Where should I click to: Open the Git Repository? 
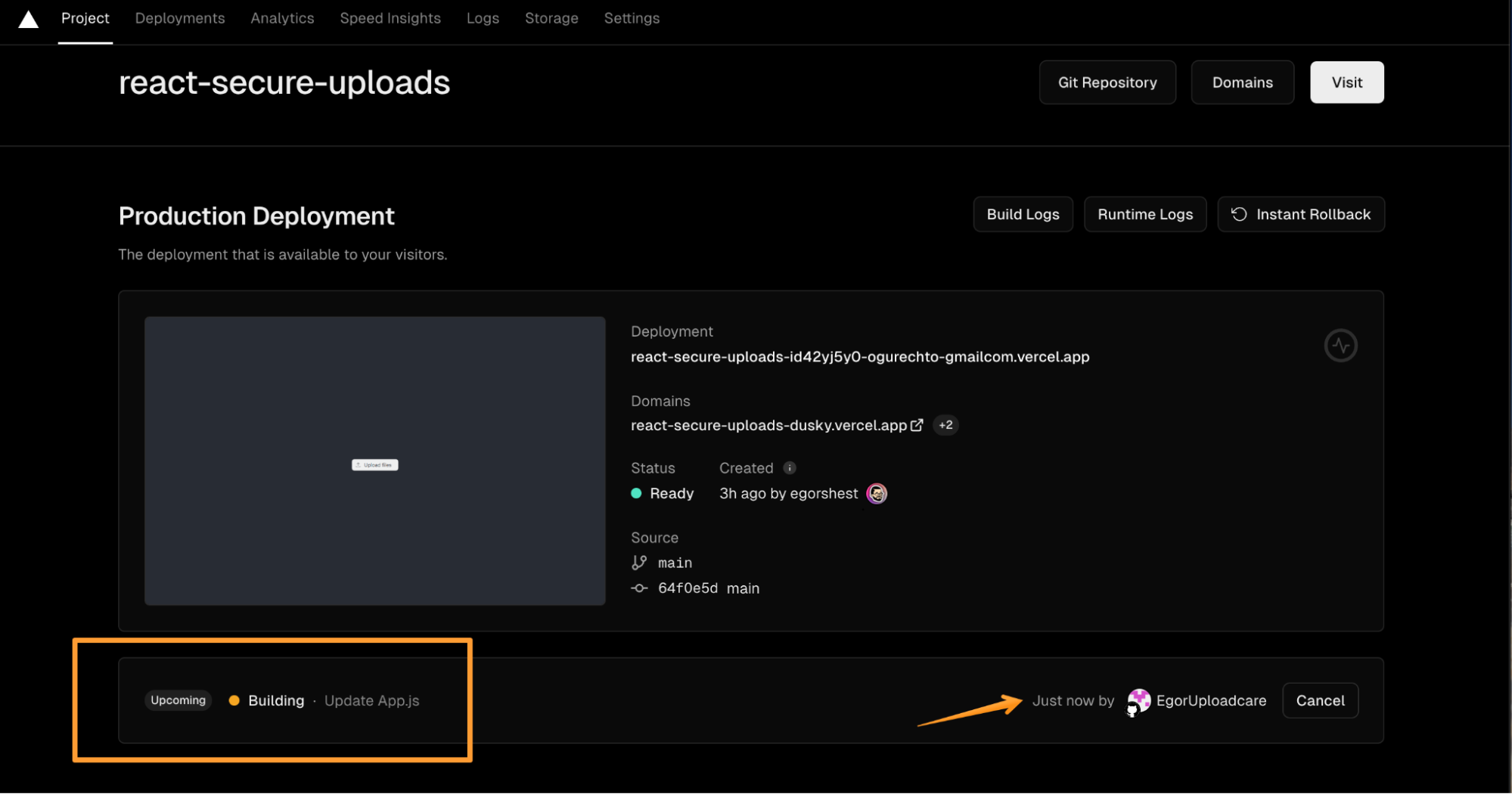(x=1107, y=82)
